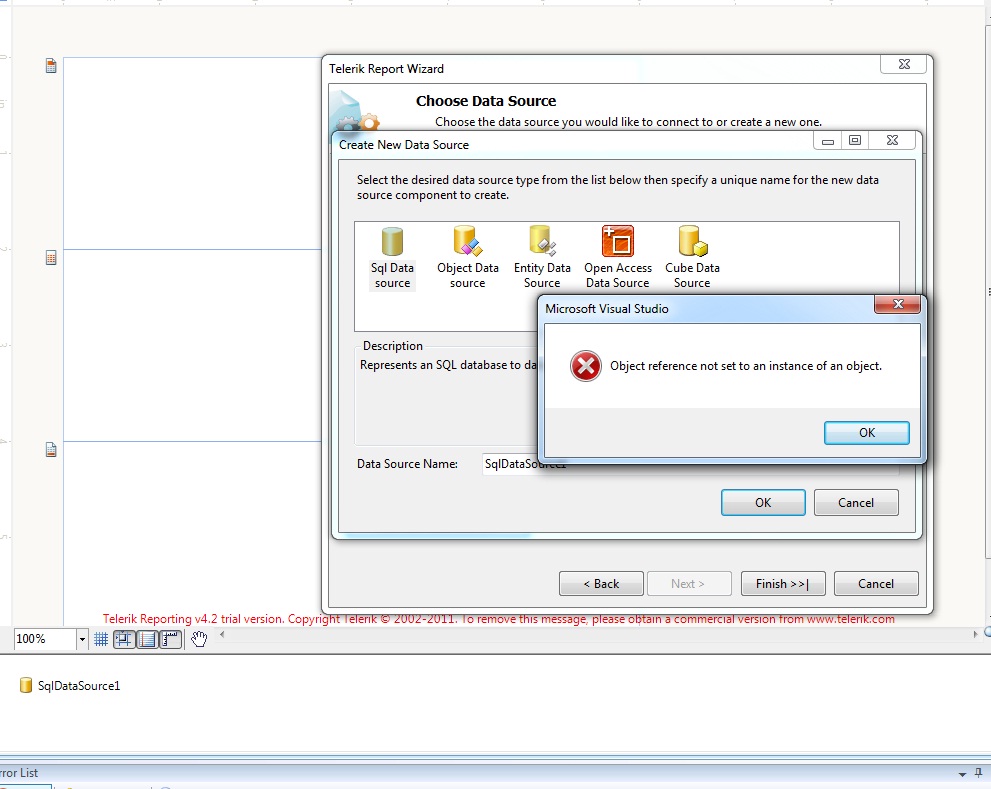Image resolution: width=991 pixels, height=789 pixels.
Task: Click the designer scroll right arrow
Action: click(x=975, y=634)
